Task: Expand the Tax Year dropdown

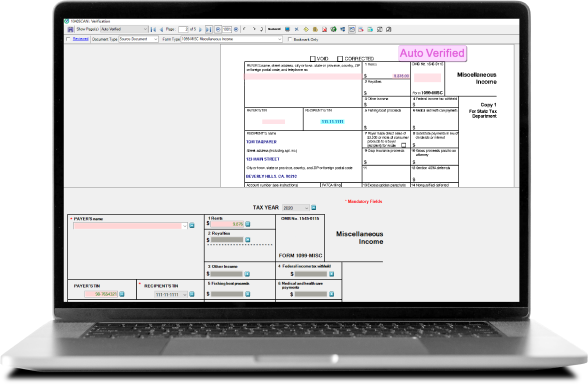Action: 296,208
